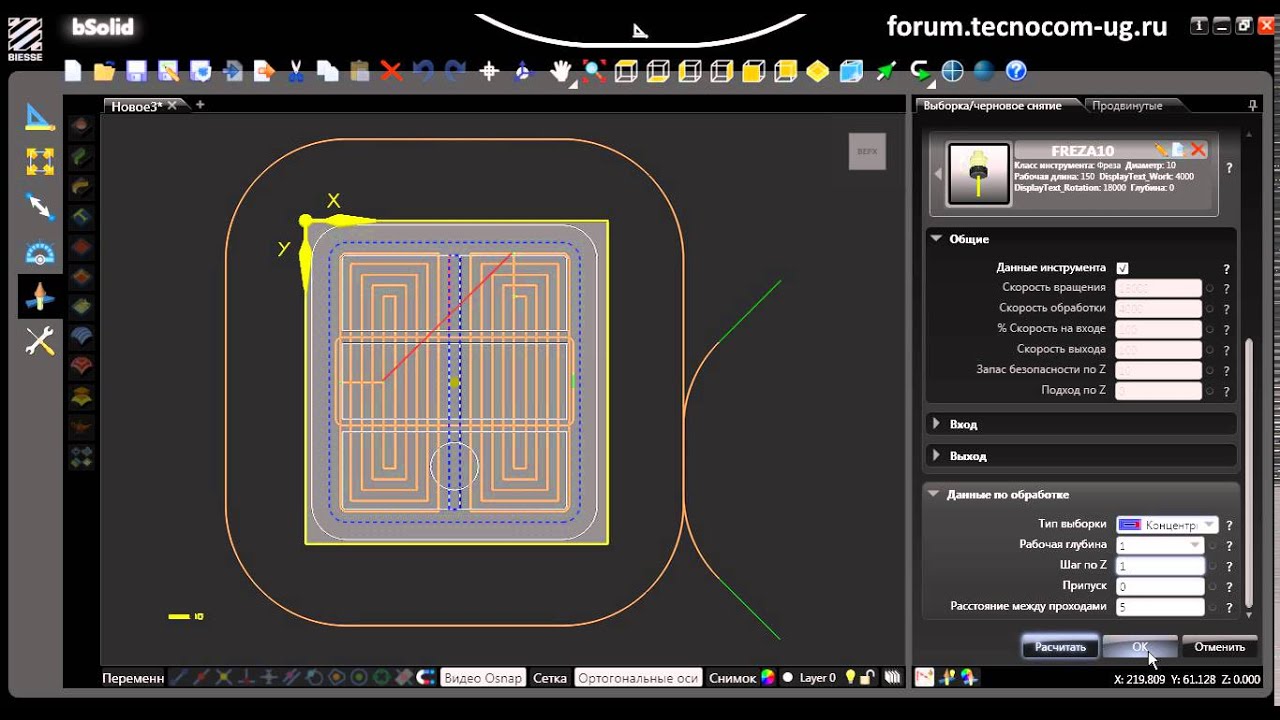Select the Выборка/черновое снятие tab

pos(992,105)
